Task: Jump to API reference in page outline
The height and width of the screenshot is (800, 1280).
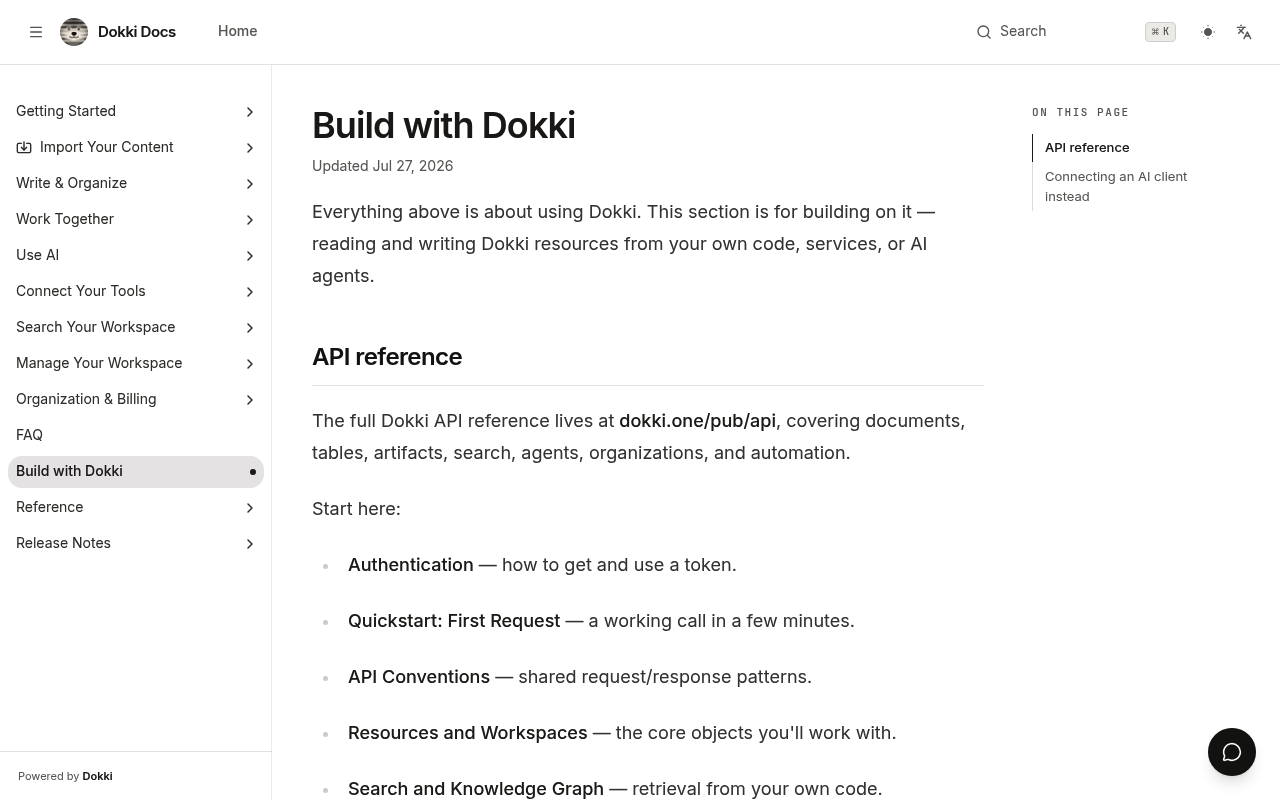Action: 1087,147
